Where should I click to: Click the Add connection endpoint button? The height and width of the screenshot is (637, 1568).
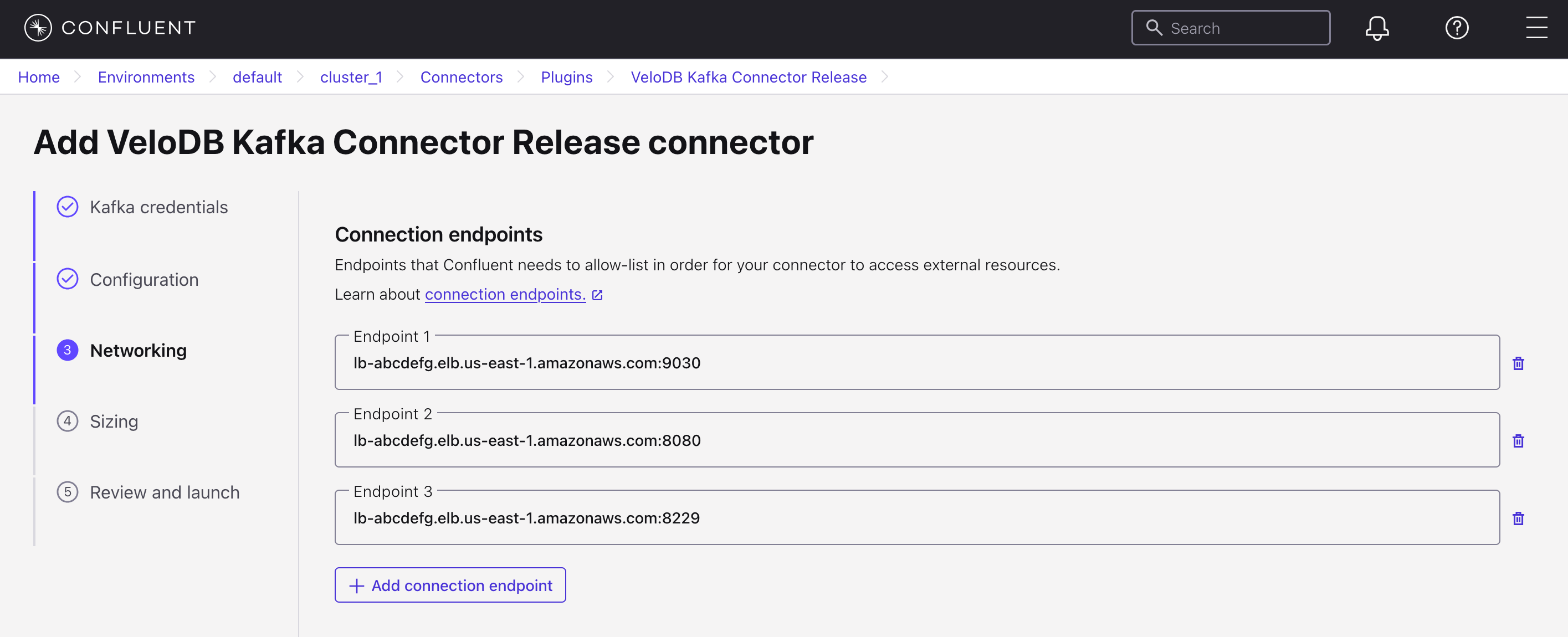click(x=450, y=585)
